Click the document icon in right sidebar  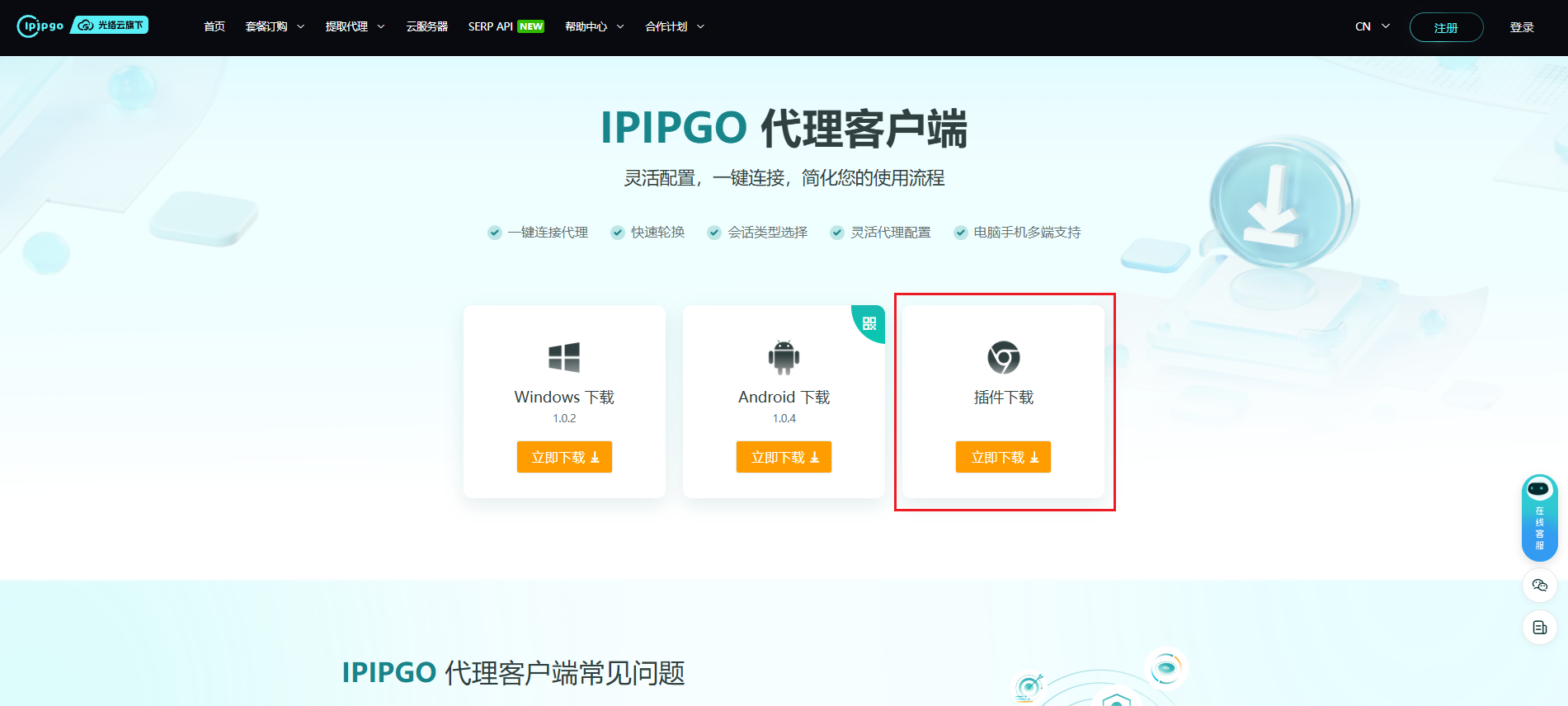[1539, 628]
